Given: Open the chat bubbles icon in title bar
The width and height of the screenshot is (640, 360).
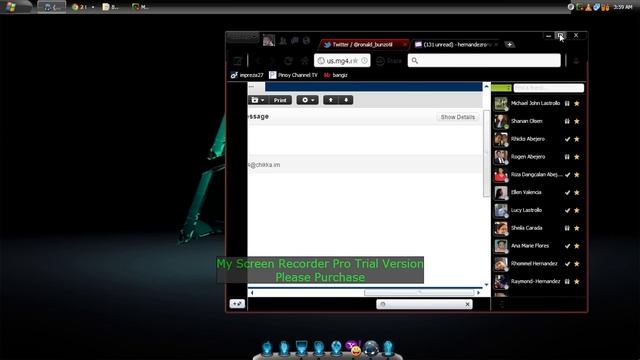Looking at the screenshot, I should [294, 40].
